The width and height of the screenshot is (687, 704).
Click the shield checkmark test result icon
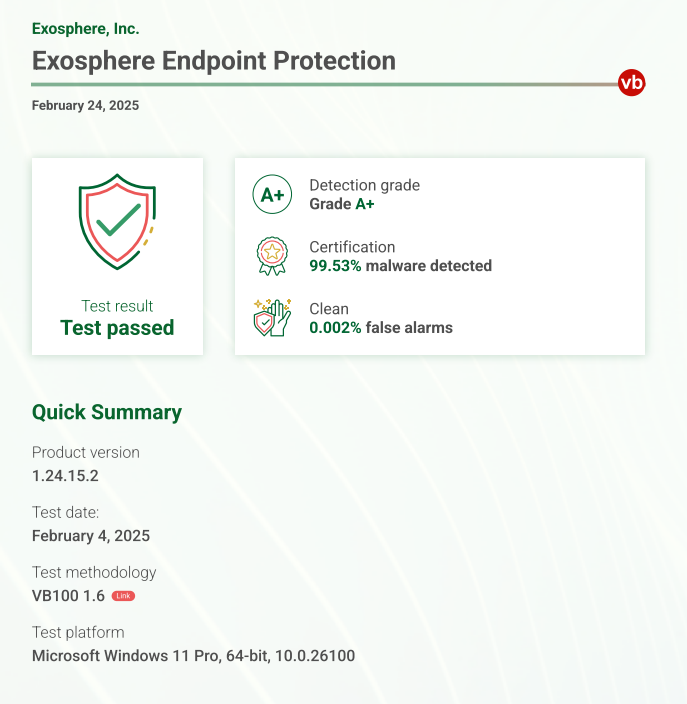click(x=117, y=221)
